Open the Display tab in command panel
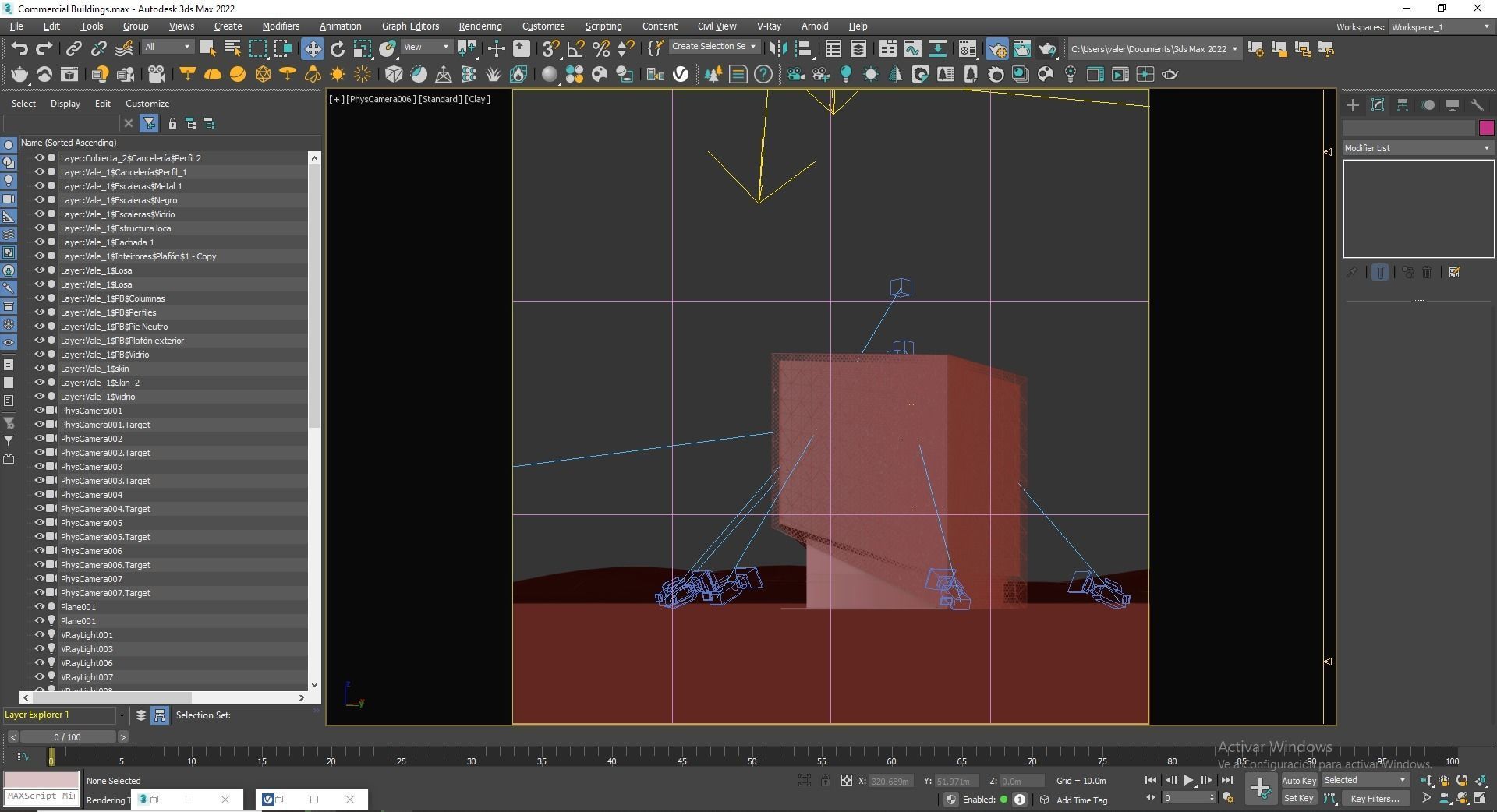This screenshot has width=1497, height=812. coord(1453,105)
